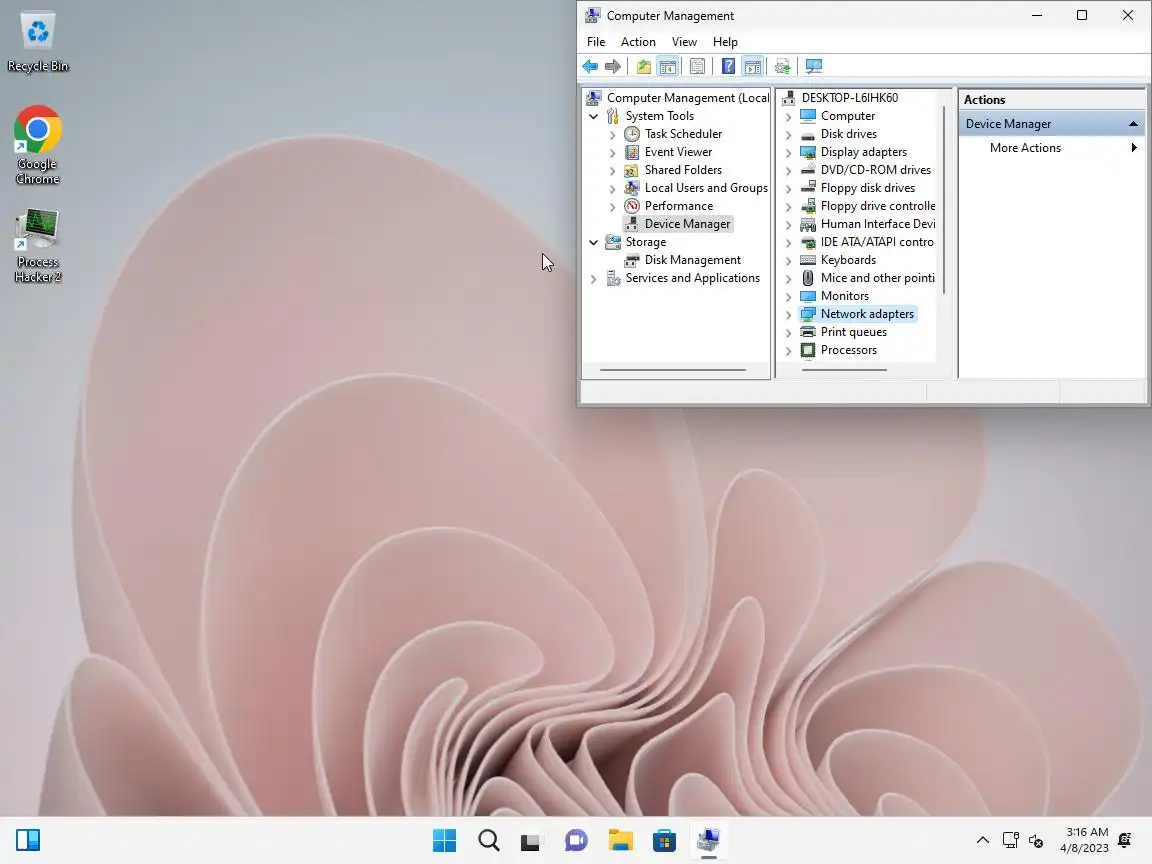Toggle Show/Hide Action Pane toolbar icon

(x=752, y=67)
